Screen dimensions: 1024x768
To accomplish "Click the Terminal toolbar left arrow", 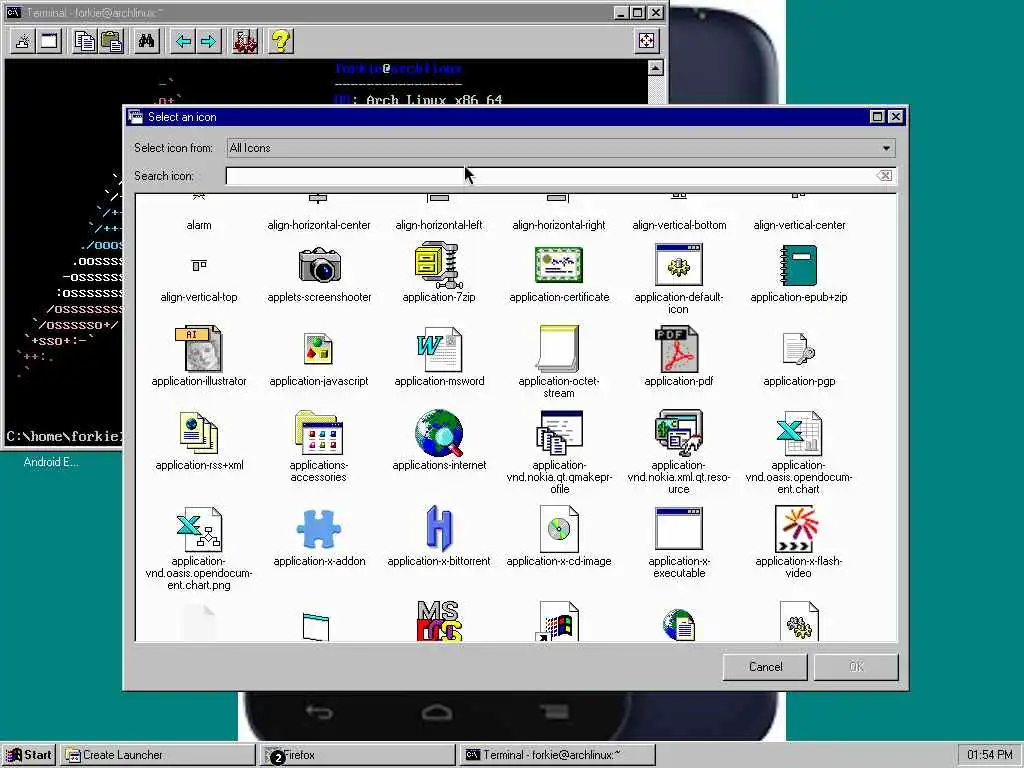I will (x=184, y=42).
